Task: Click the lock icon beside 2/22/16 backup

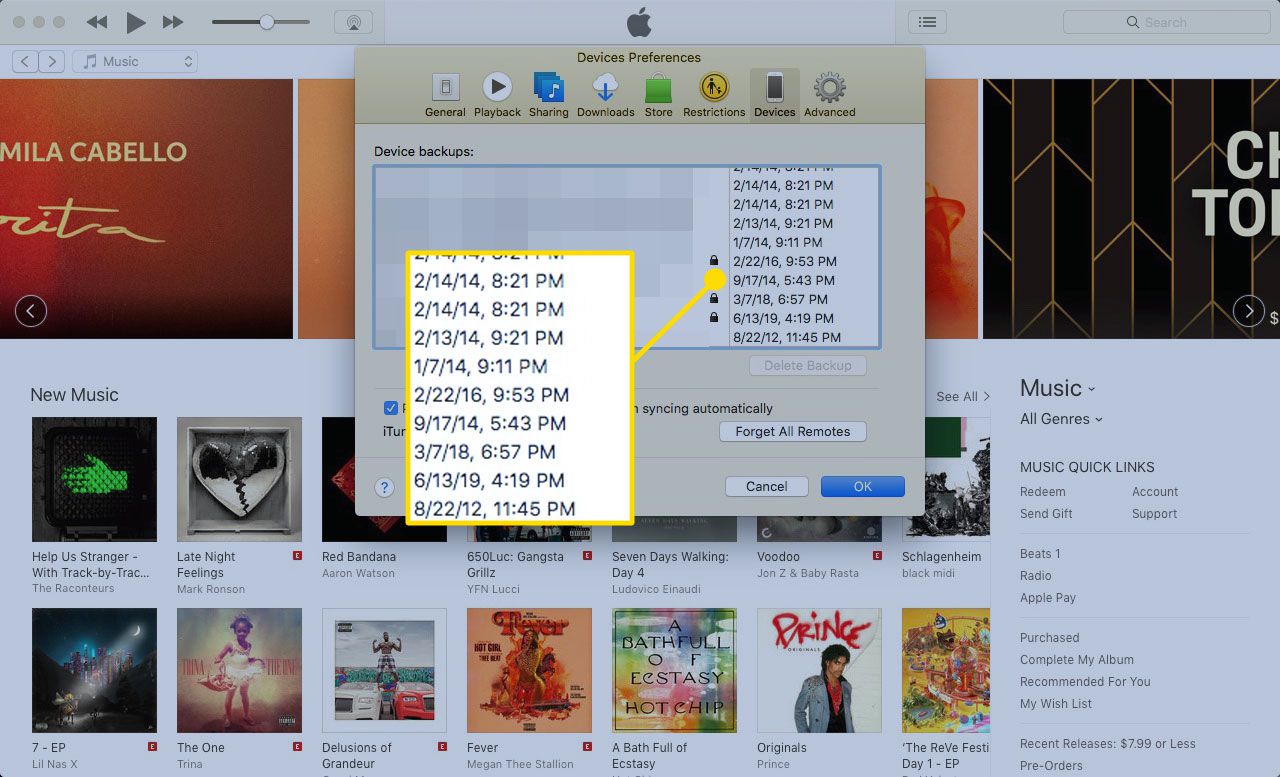Action: pyautogui.click(x=713, y=261)
